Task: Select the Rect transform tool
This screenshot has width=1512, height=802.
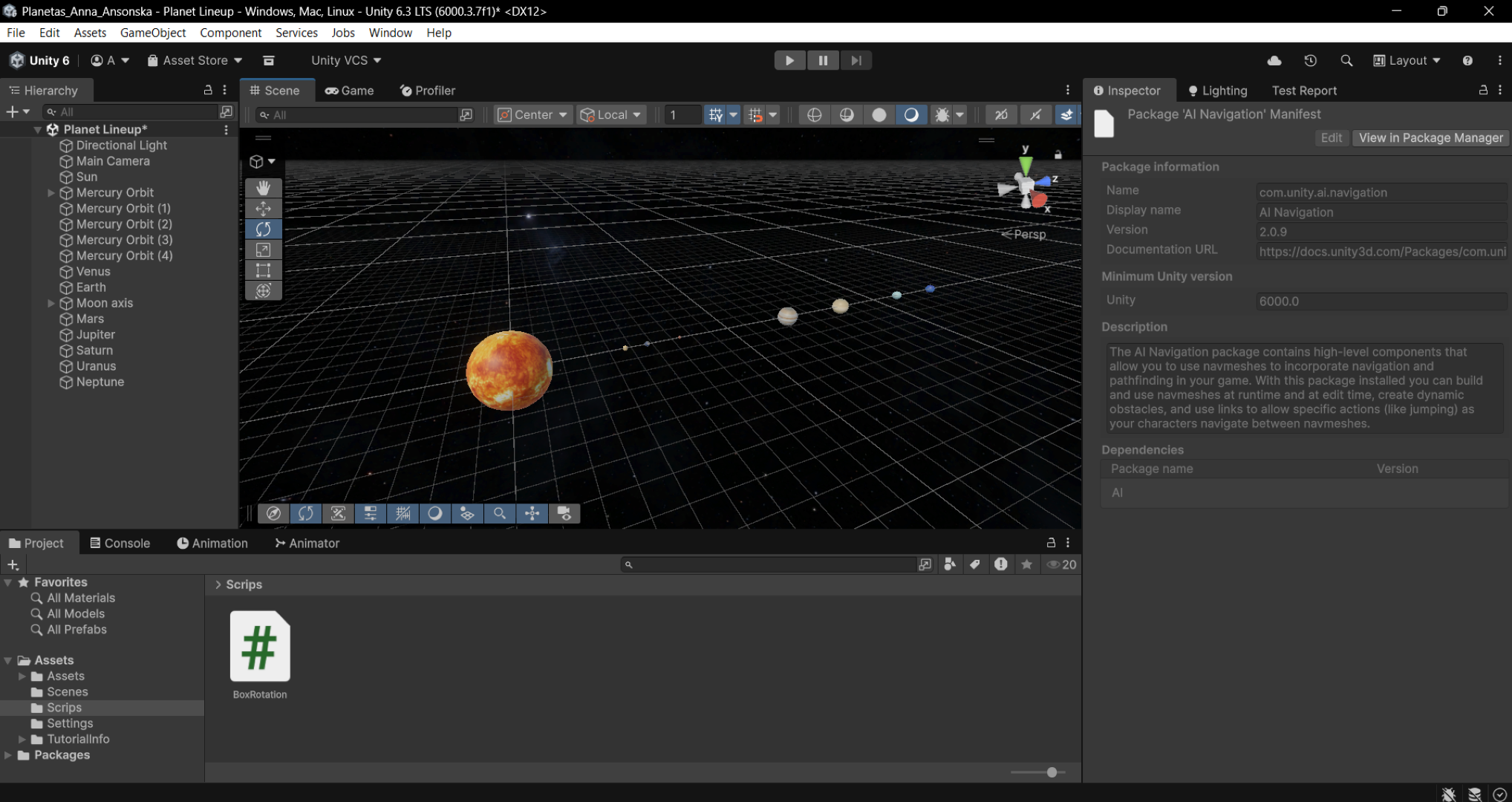Action: [263, 270]
